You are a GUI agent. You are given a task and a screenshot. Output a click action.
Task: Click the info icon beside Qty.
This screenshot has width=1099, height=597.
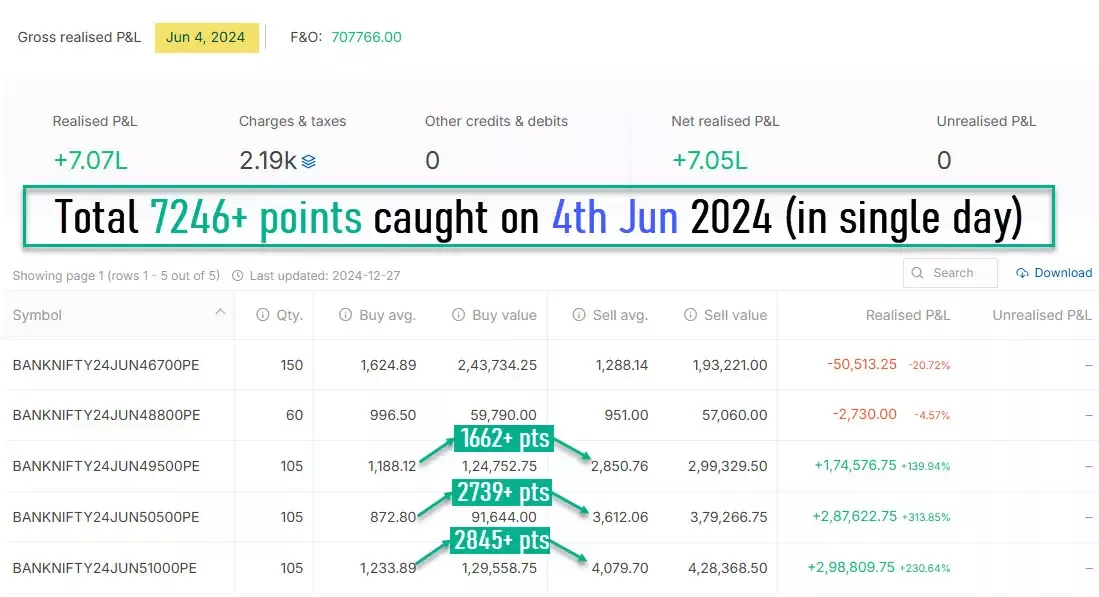(263, 315)
